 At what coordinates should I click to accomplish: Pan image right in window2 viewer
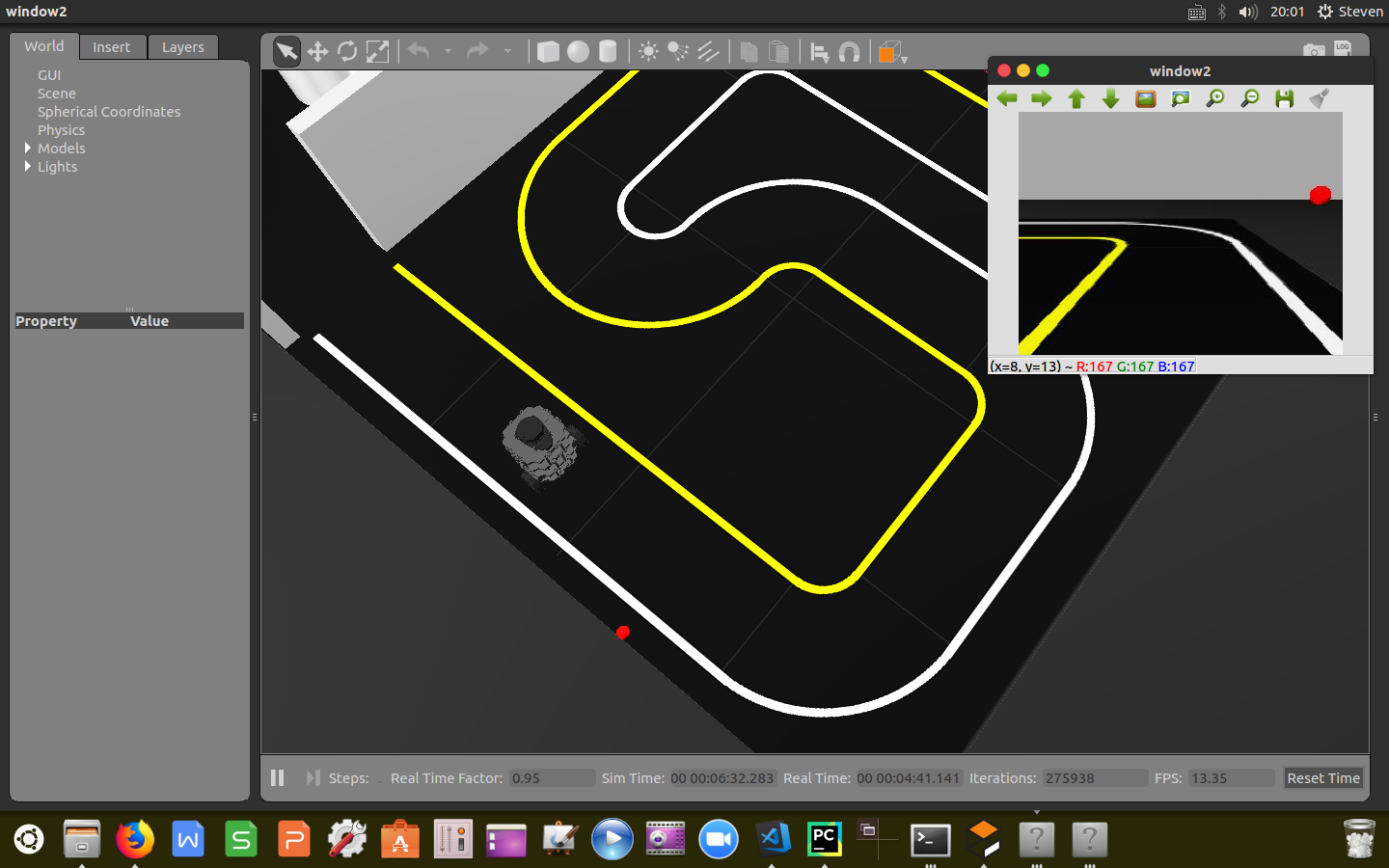coord(1042,98)
